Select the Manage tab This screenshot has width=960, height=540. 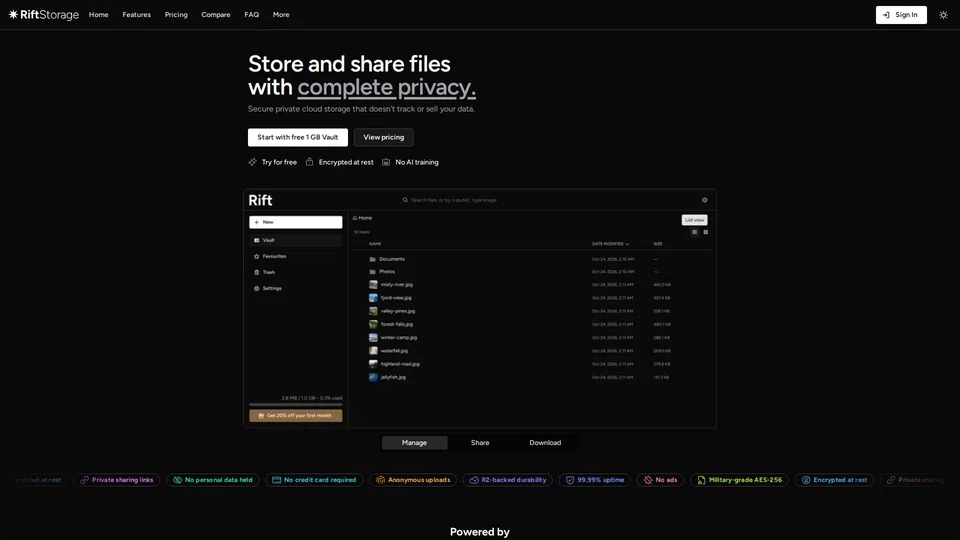[414, 443]
